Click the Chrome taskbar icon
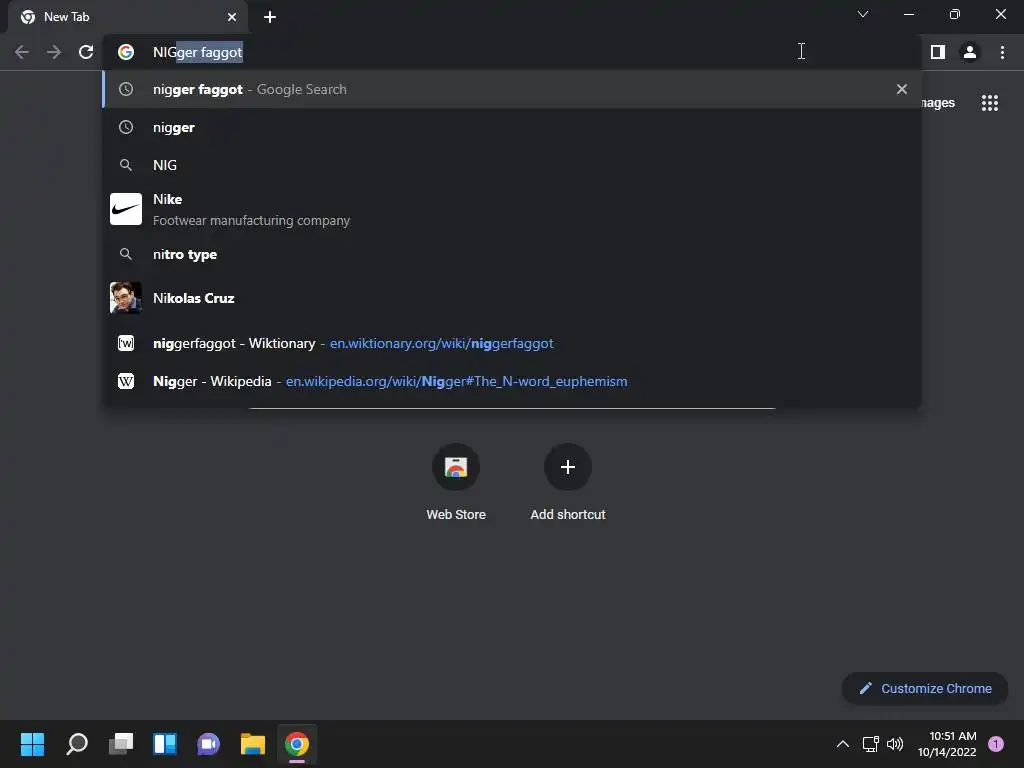Image resolution: width=1024 pixels, height=768 pixels. (297, 744)
